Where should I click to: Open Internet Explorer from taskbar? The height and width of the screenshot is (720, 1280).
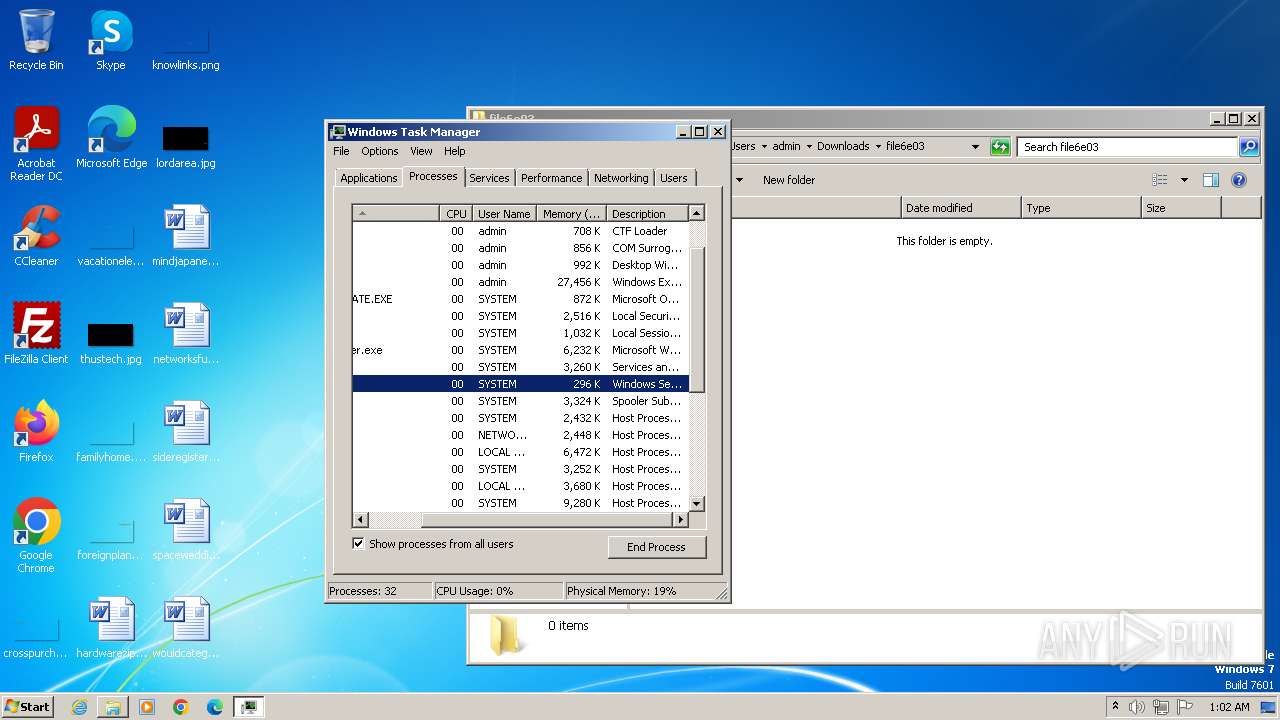[79, 707]
